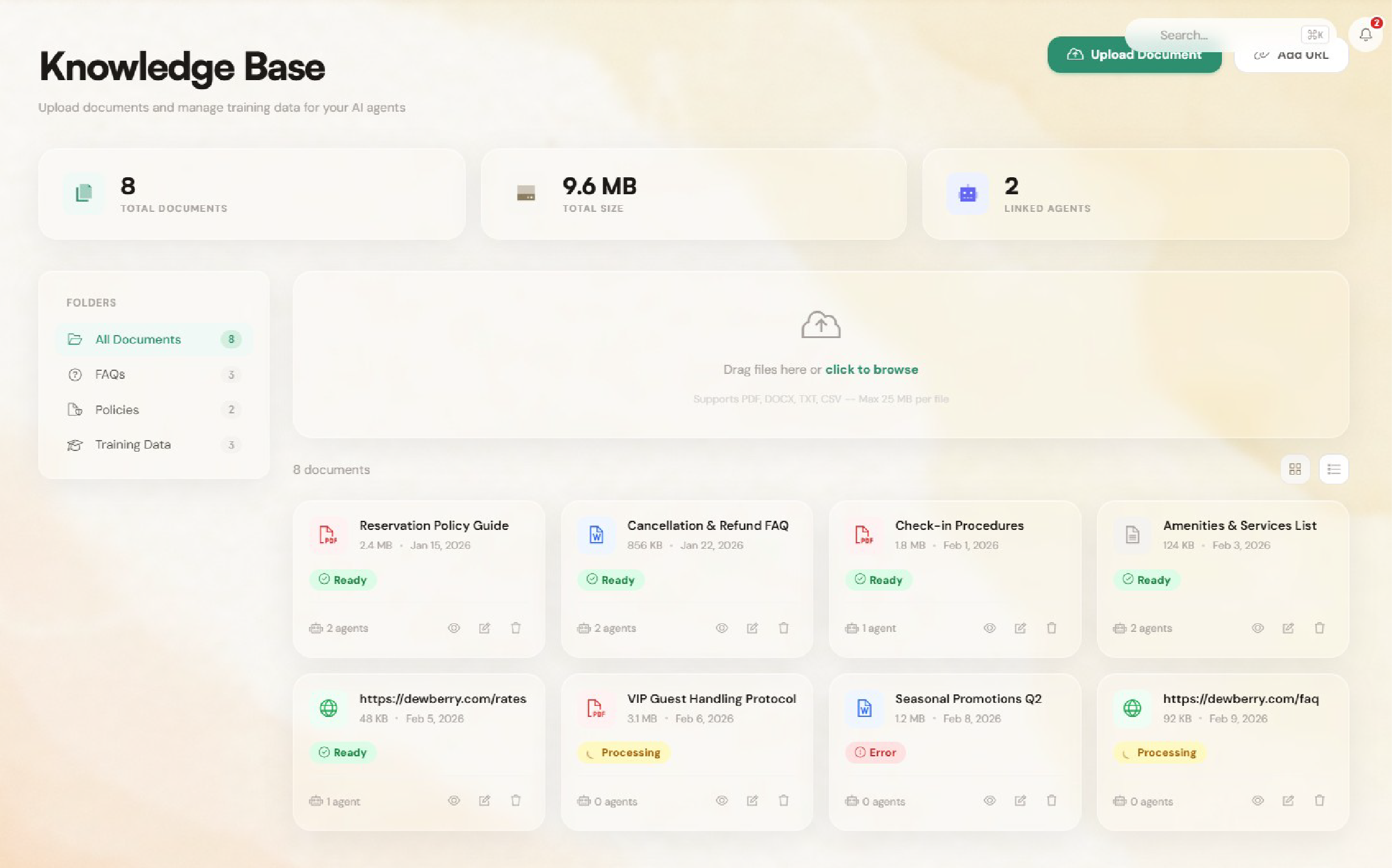1392x868 pixels.
Task: Click the 'click to browse' link
Action: [872, 370]
